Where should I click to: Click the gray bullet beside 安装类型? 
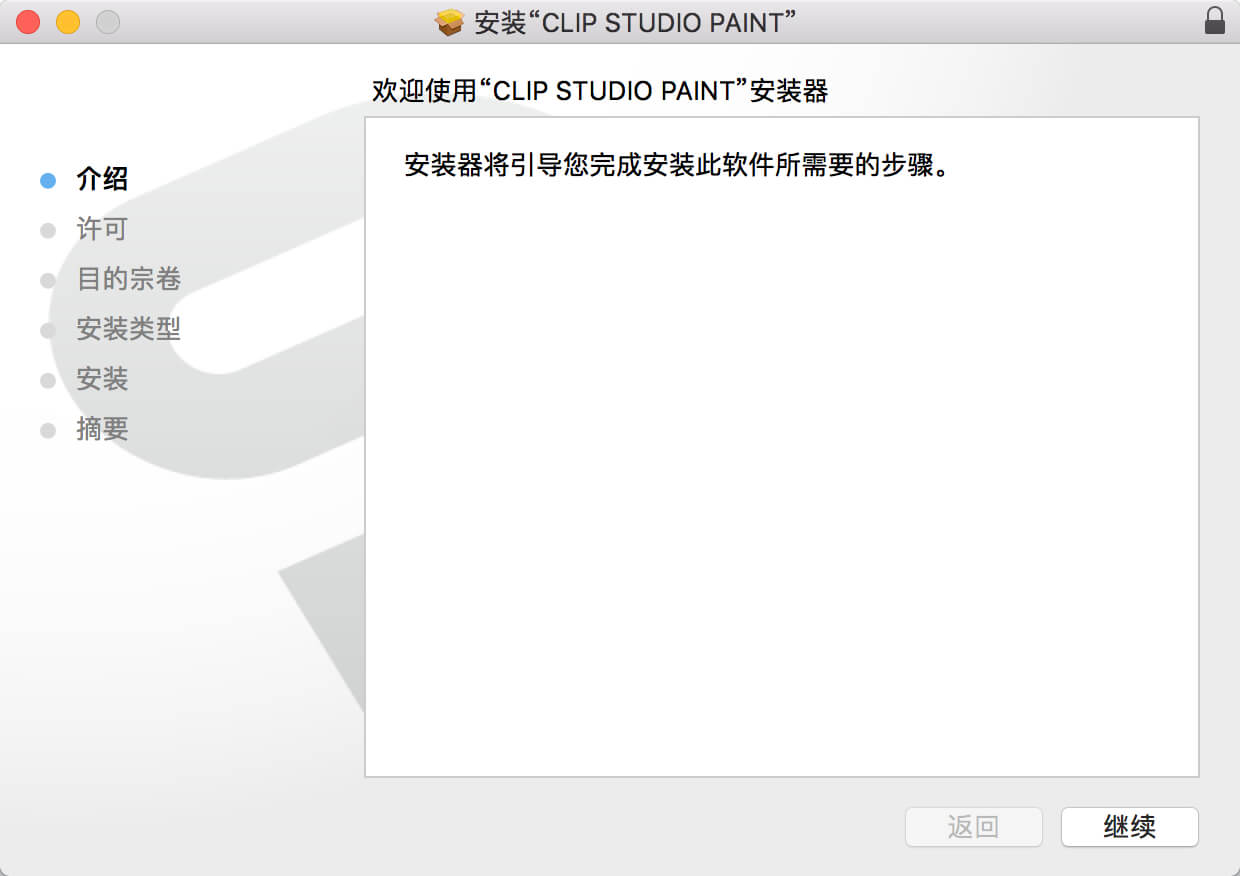coord(47,331)
